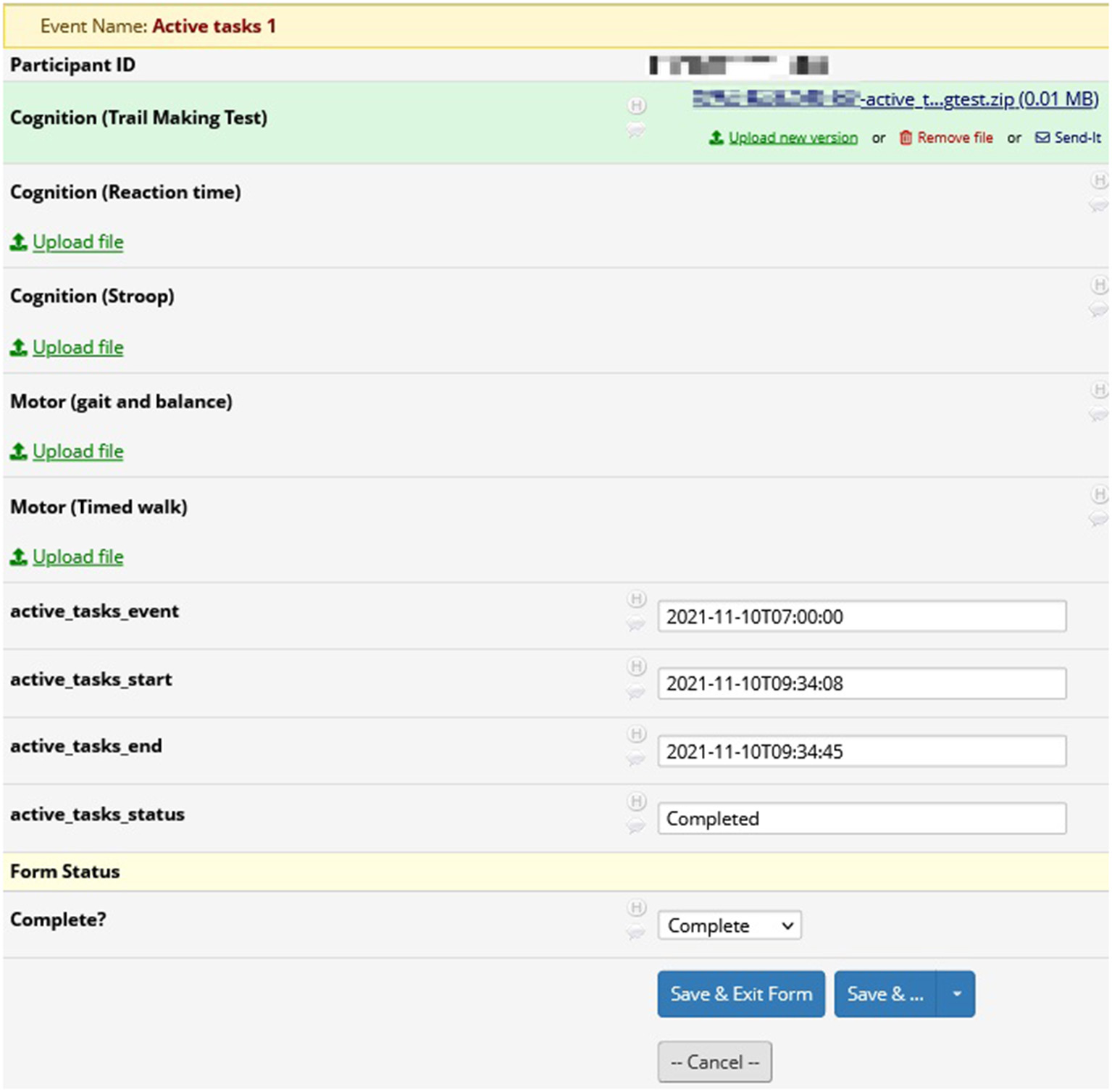Cancel the form editing
The height and width of the screenshot is (1092, 1112).
(x=714, y=1062)
